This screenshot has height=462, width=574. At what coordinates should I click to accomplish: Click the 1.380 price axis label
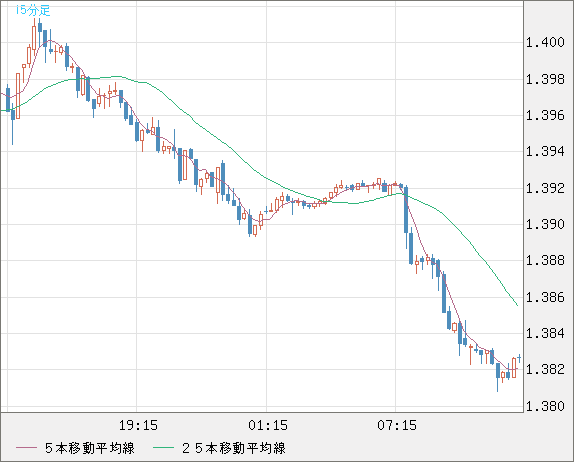tap(545, 406)
